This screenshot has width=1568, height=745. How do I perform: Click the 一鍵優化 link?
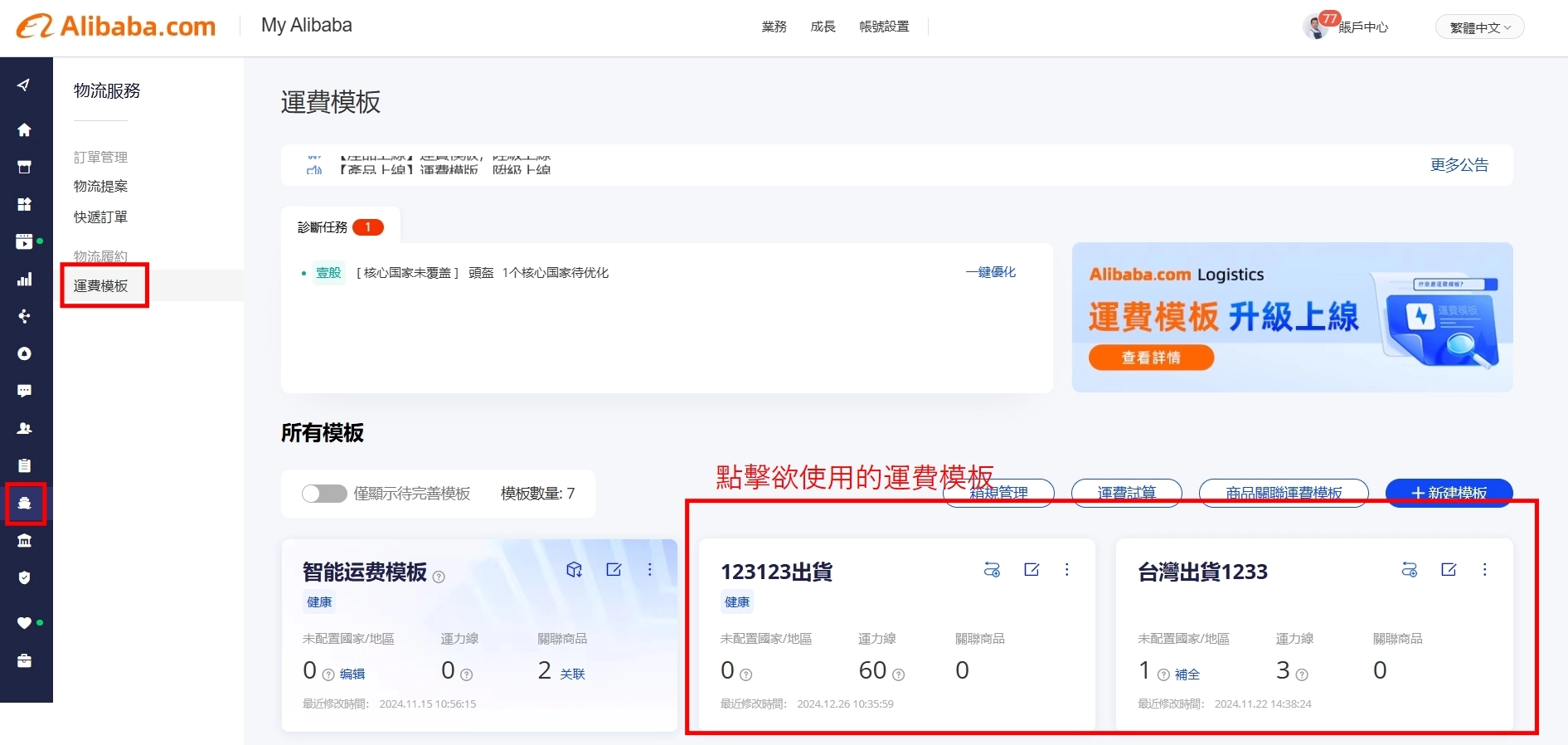(990, 272)
